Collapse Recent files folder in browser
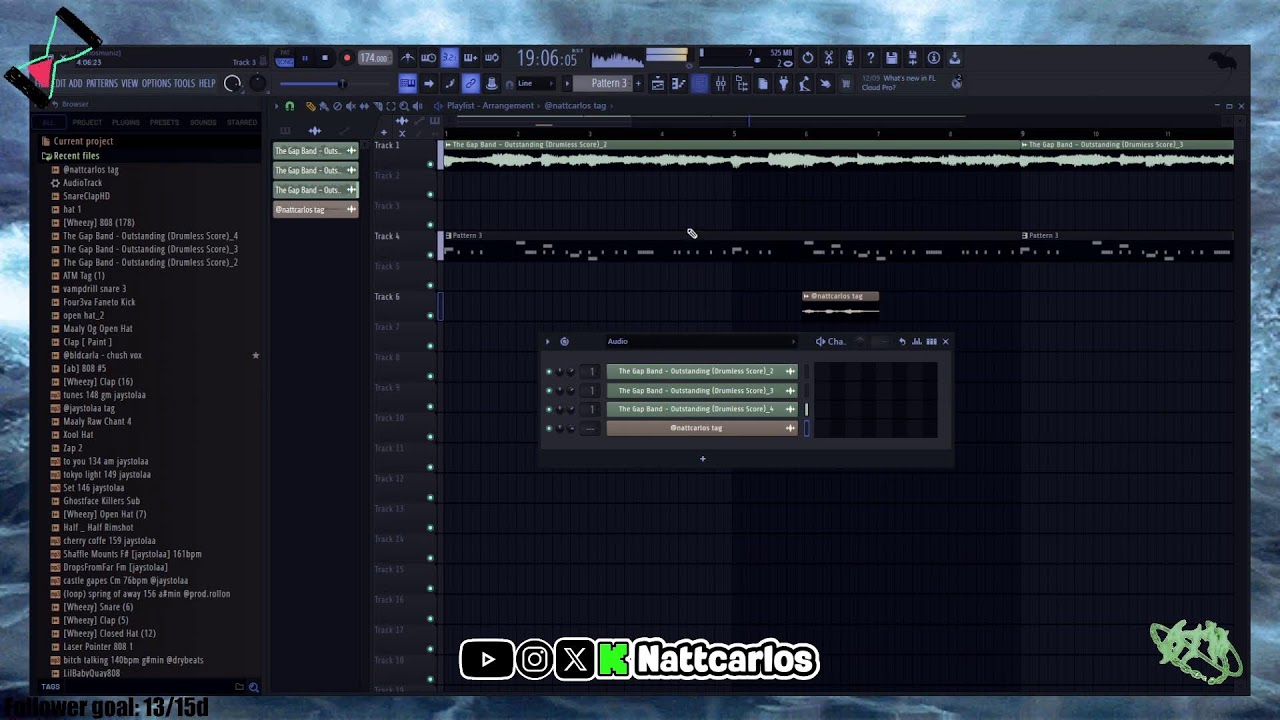The width and height of the screenshot is (1280, 720). [76, 156]
